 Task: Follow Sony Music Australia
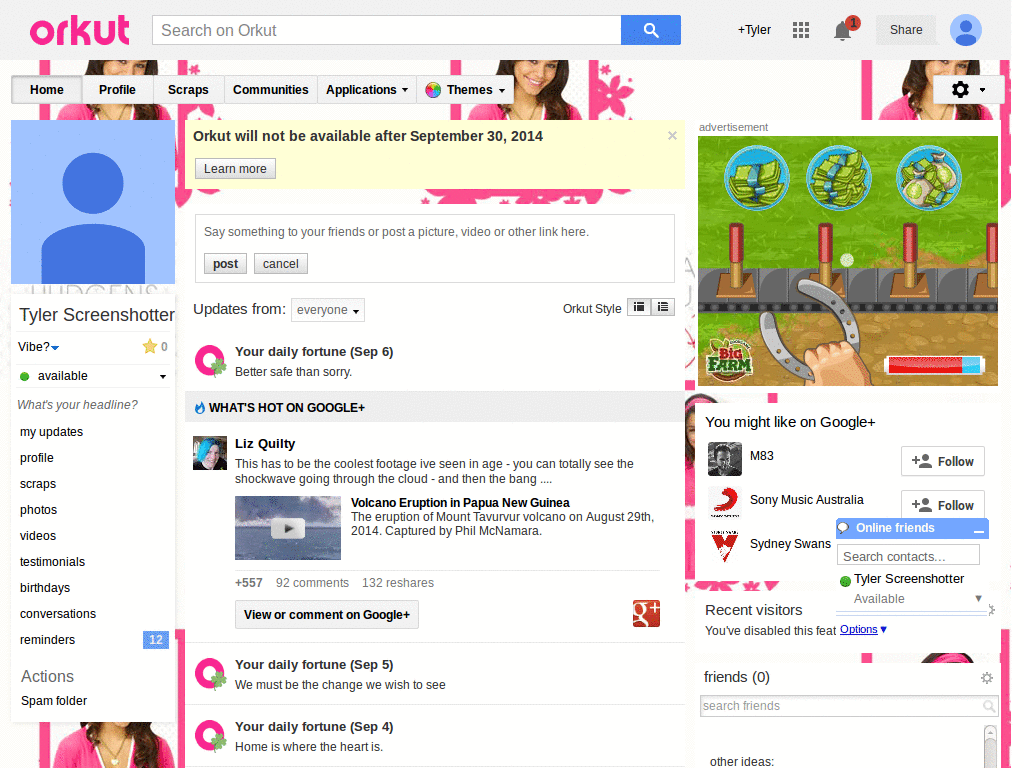[x=942, y=505]
